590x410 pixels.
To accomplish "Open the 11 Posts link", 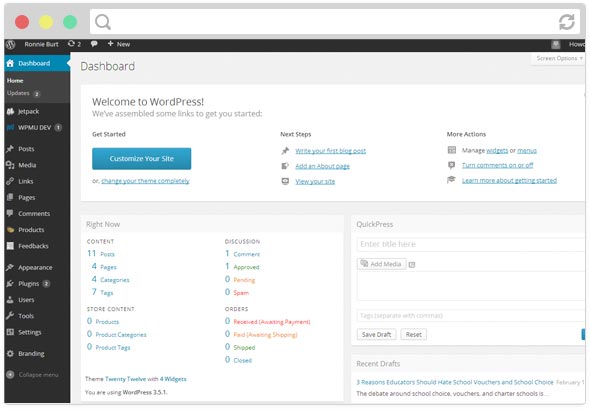I will click(x=101, y=254).
